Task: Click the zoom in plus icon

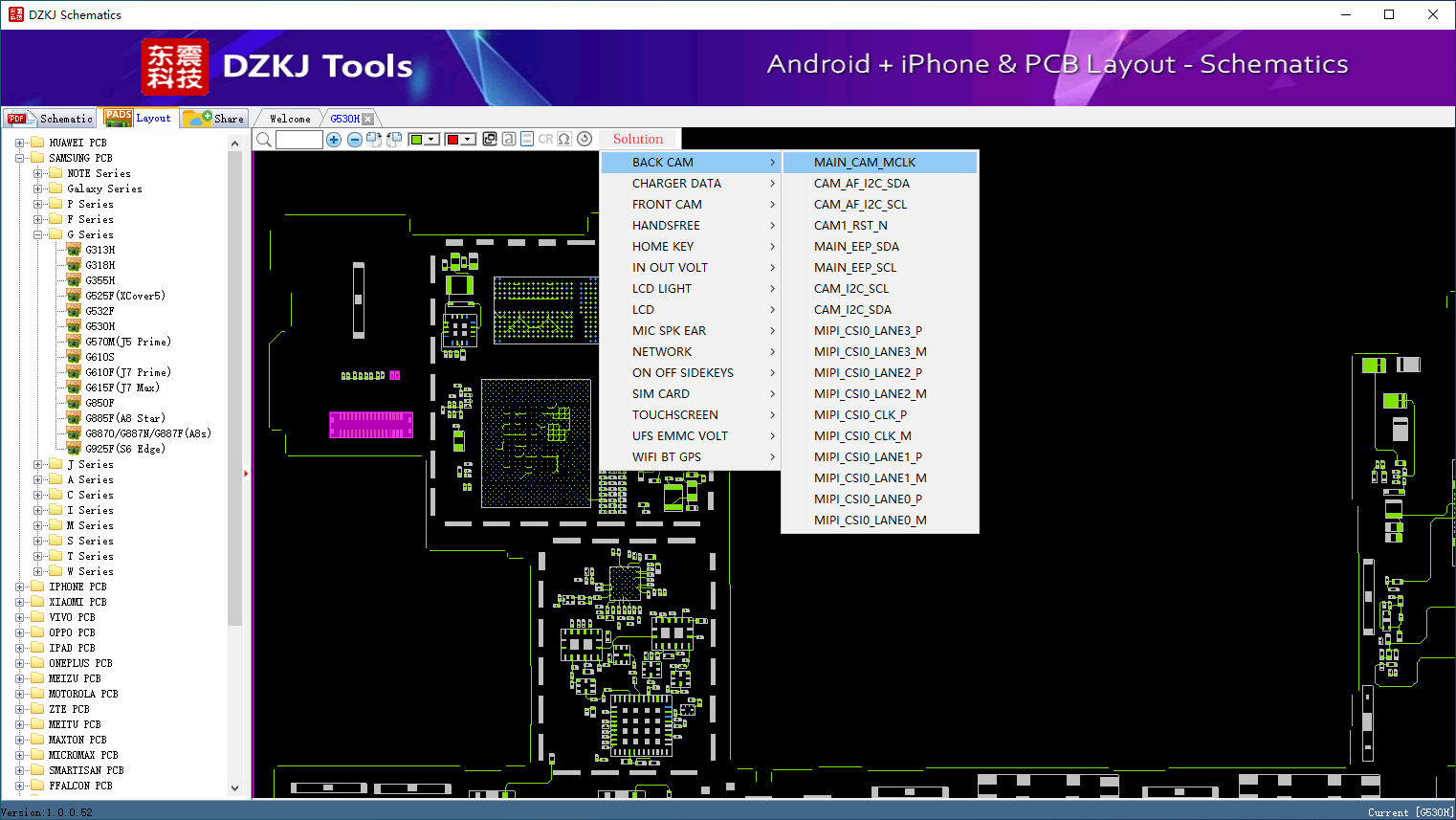Action: coord(334,140)
